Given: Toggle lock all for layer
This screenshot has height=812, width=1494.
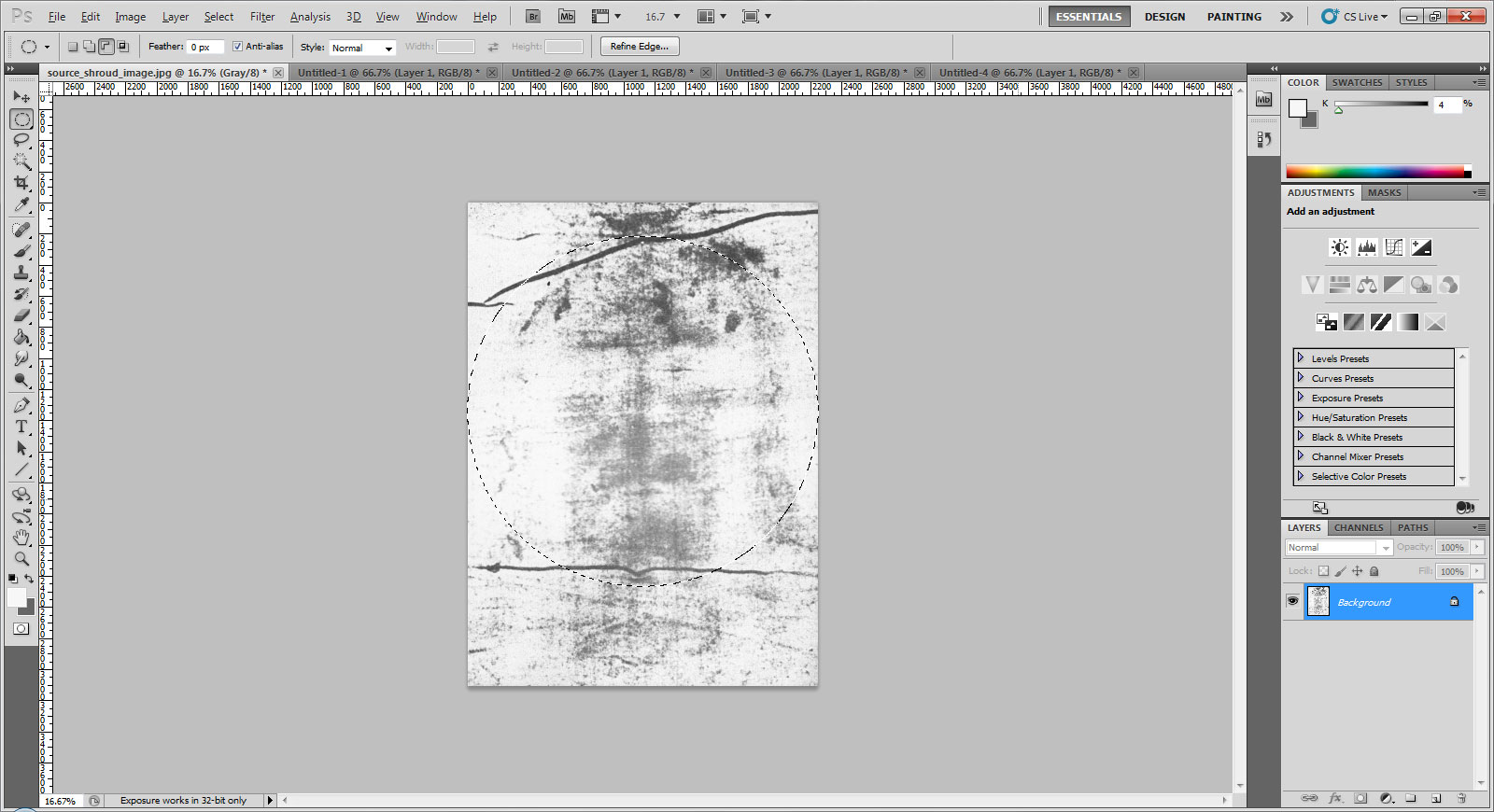Looking at the screenshot, I should pyautogui.click(x=1374, y=571).
